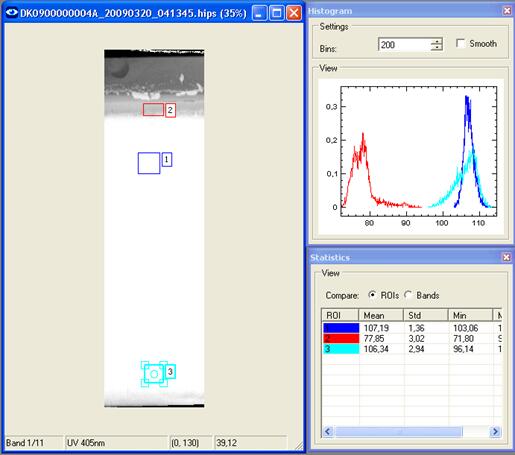Select the blue ROI 1 color swatch

pyautogui.click(x=341, y=328)
